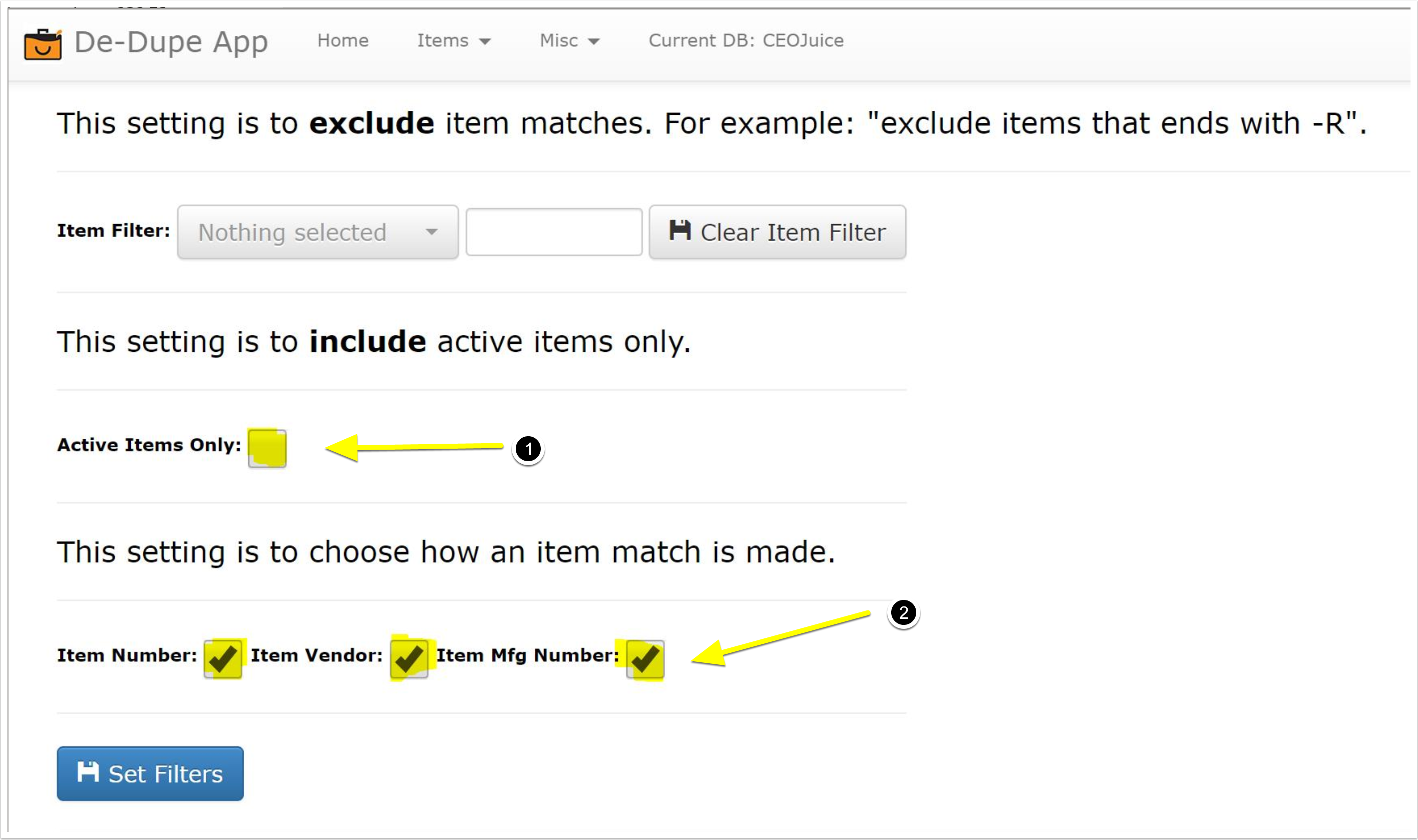The width and height of the screenshot is (1418, 840).
Task: Toggle the Item Vendor checkbox
Action: click(x=409, y=659)
